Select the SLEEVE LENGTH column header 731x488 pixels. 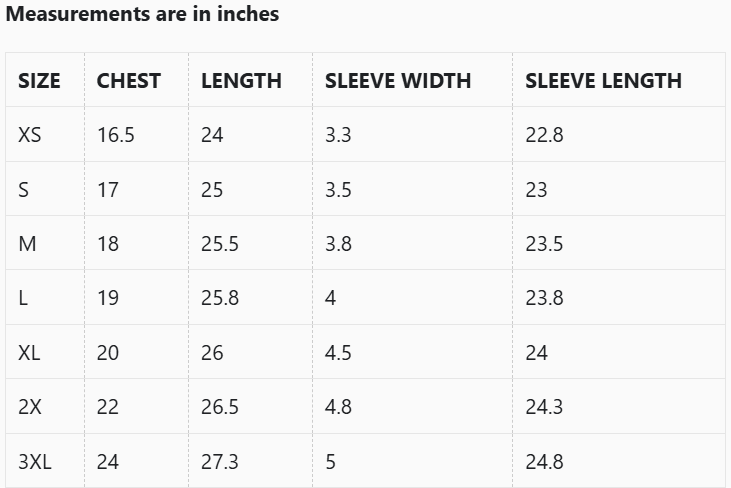click(603, 81)
